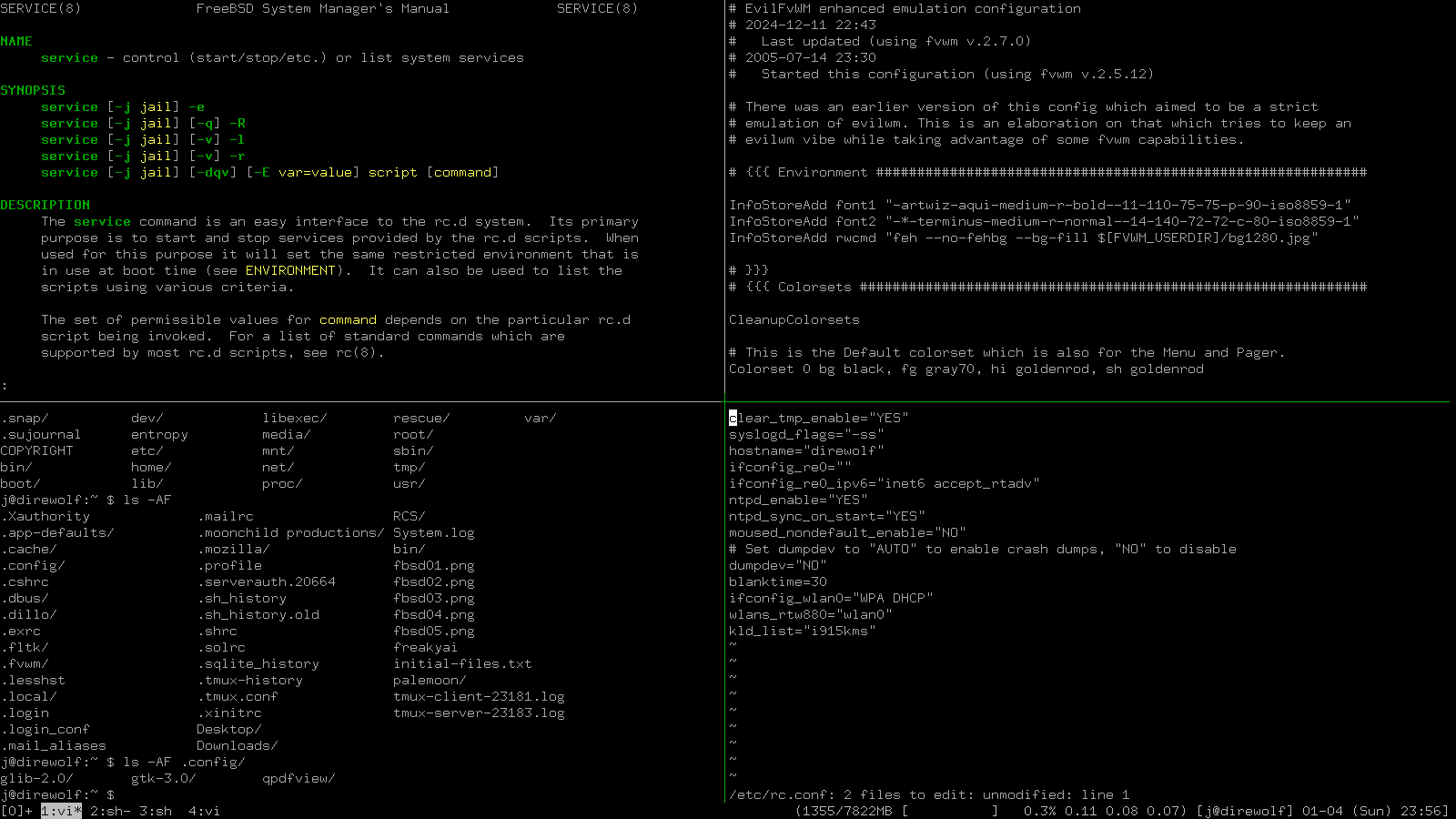The image size is (1456, 819).
Task: Click the highlighted ENVIRONMENT reference in man page
Action: click(x=290, y=270)
